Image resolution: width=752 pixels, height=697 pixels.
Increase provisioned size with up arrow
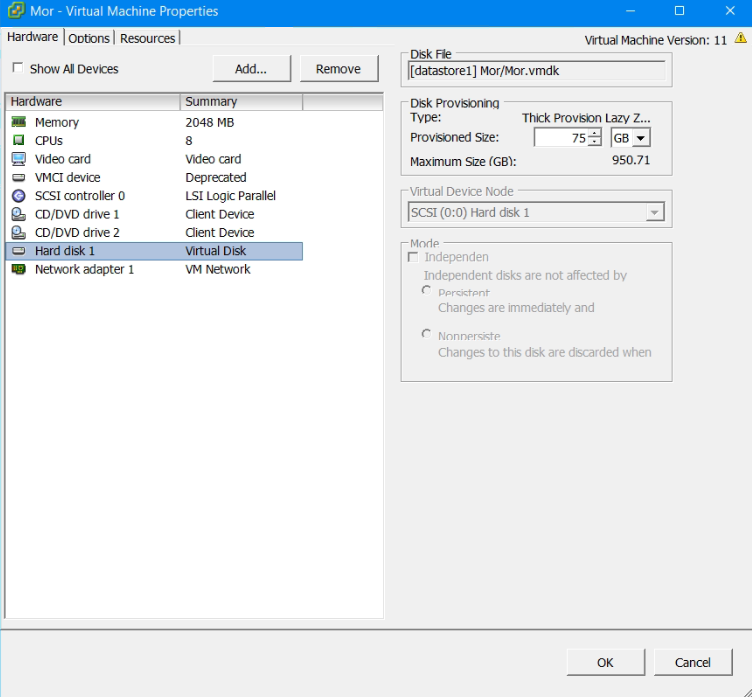[595, 134]
